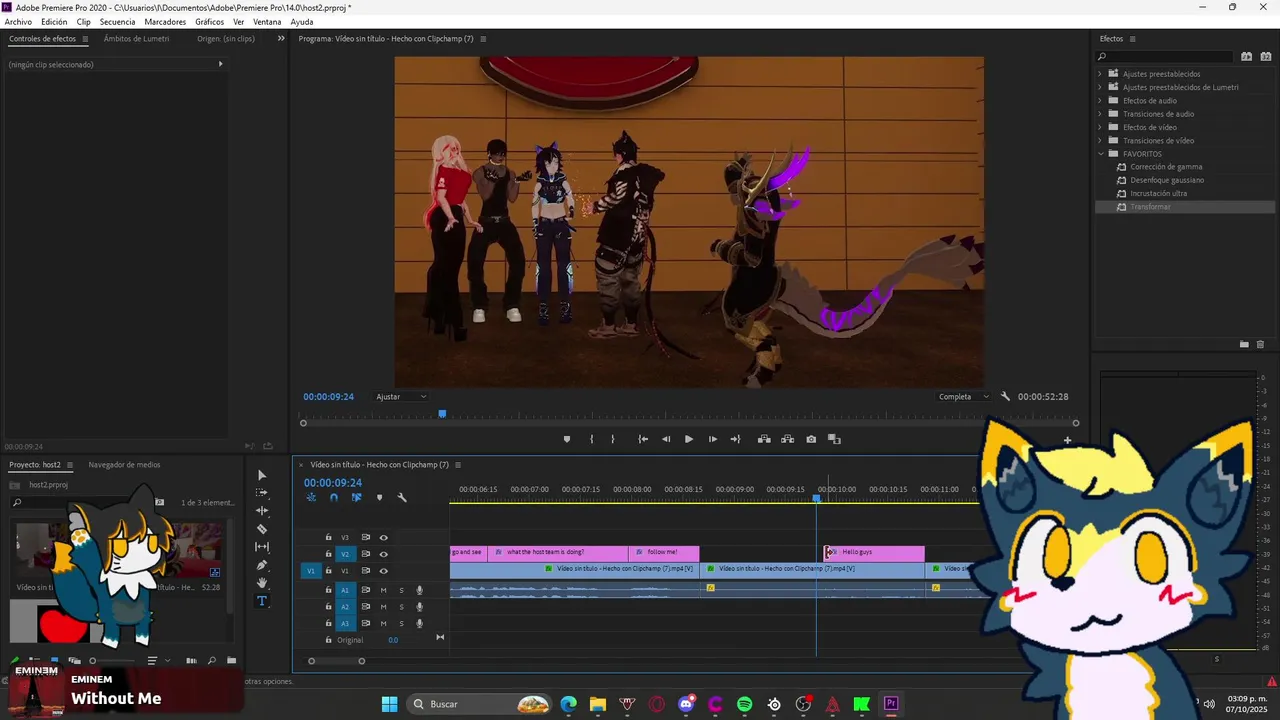Add a marker in the timeline

379,497
